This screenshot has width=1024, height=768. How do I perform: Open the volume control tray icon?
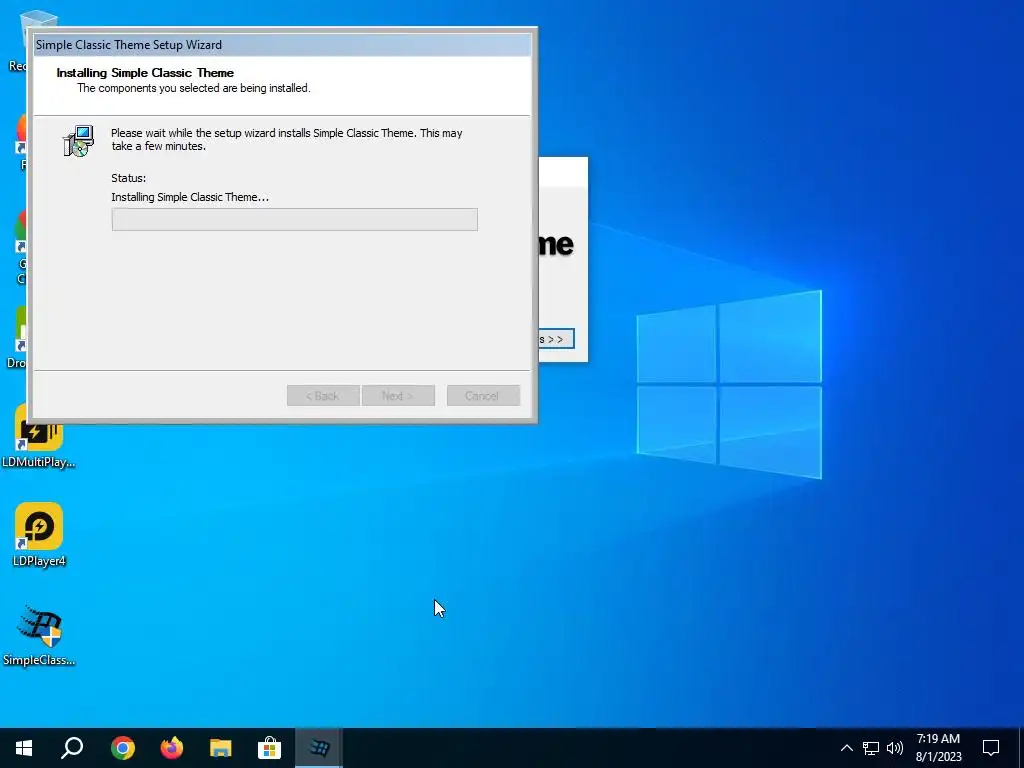895,748
